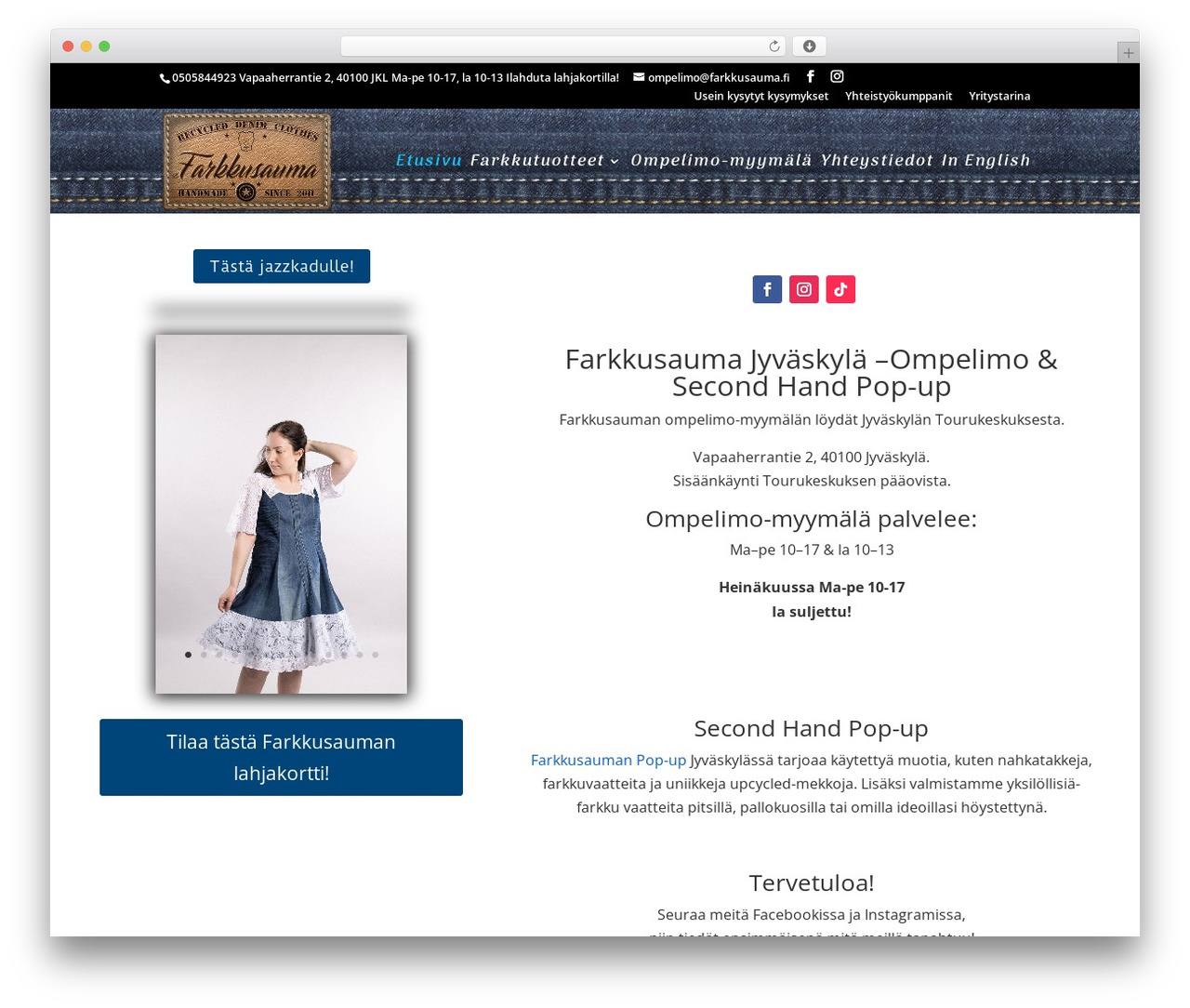Open Yhteystiedot in the main menu

coord(877,160)
